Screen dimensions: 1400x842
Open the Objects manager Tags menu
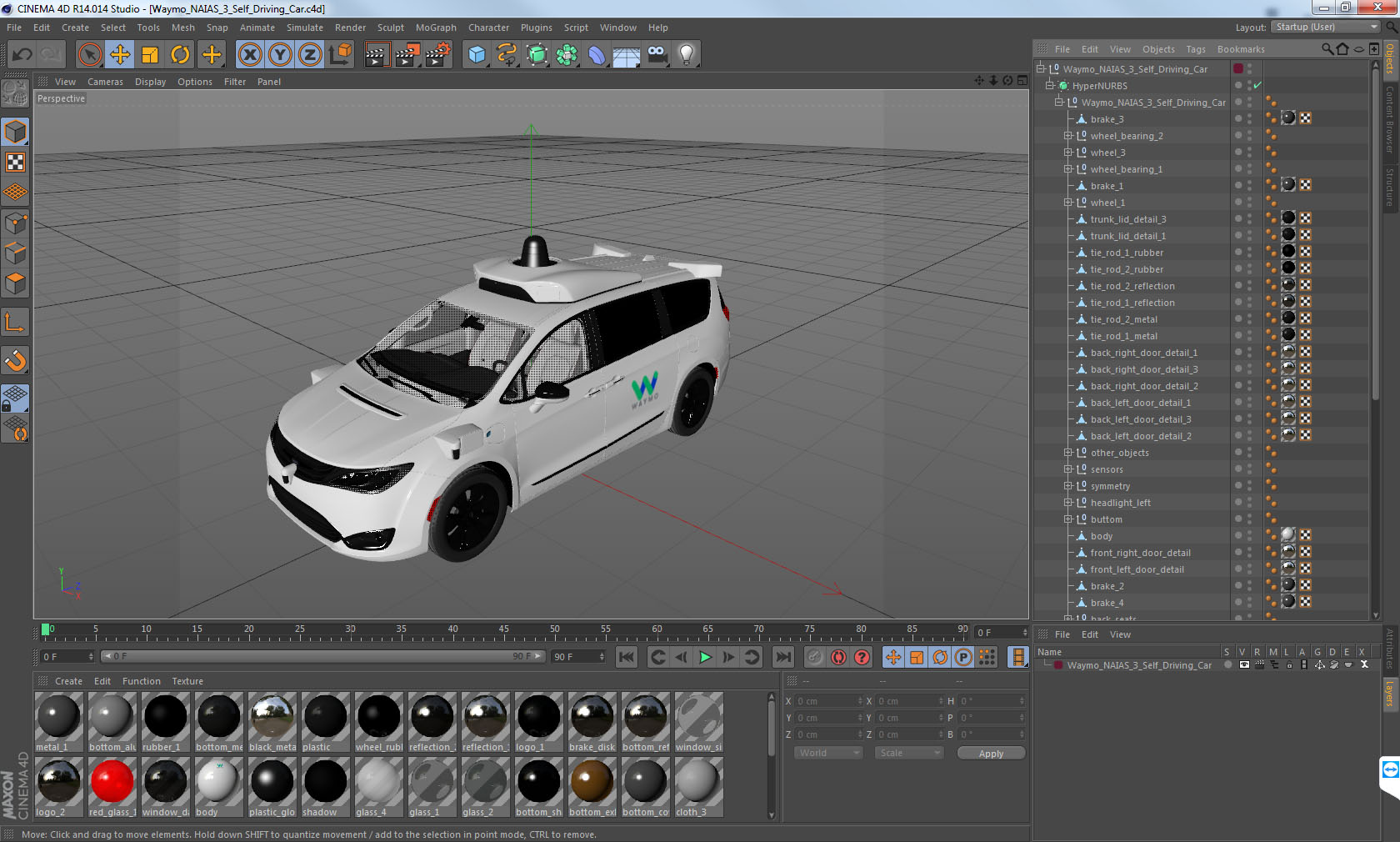1196,49
